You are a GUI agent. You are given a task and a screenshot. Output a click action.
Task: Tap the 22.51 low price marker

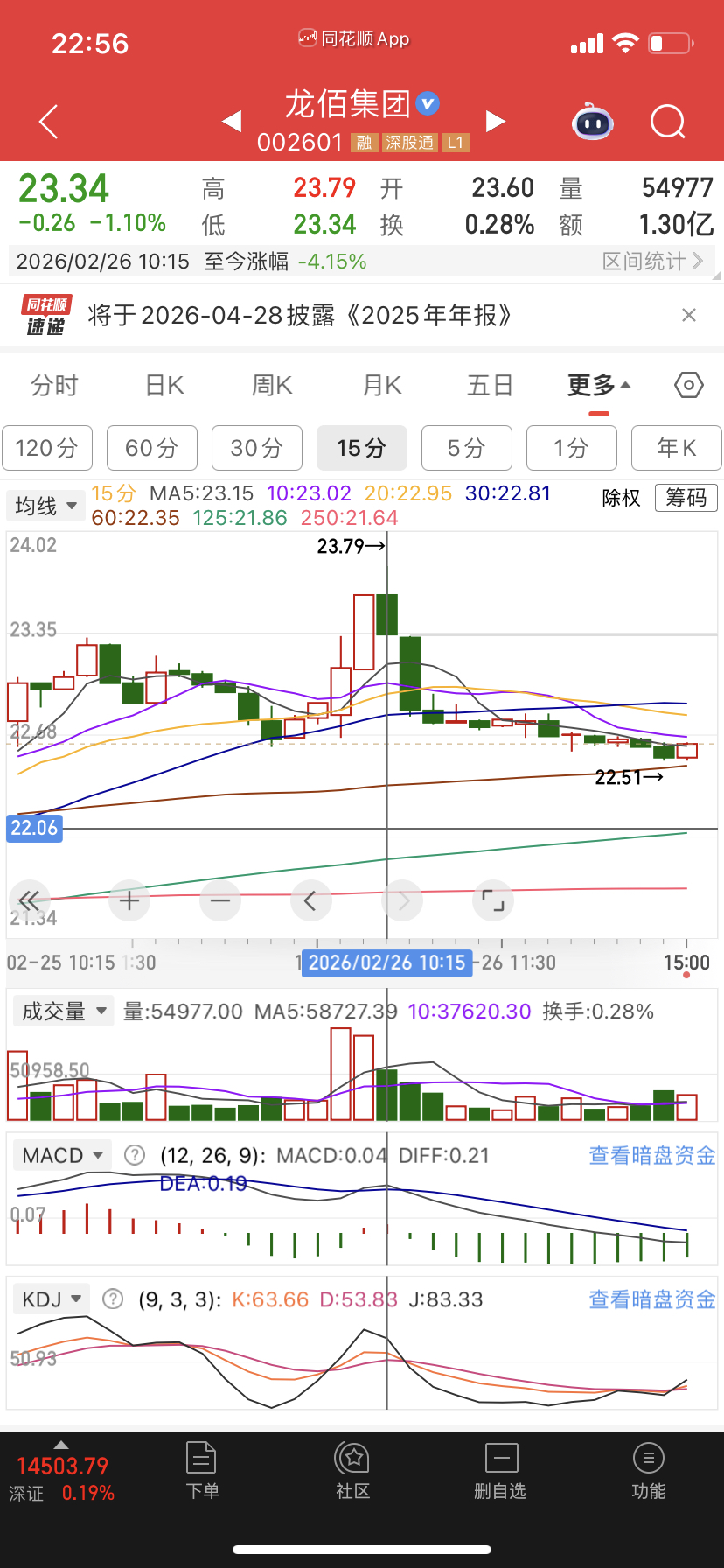pos(629,777)
